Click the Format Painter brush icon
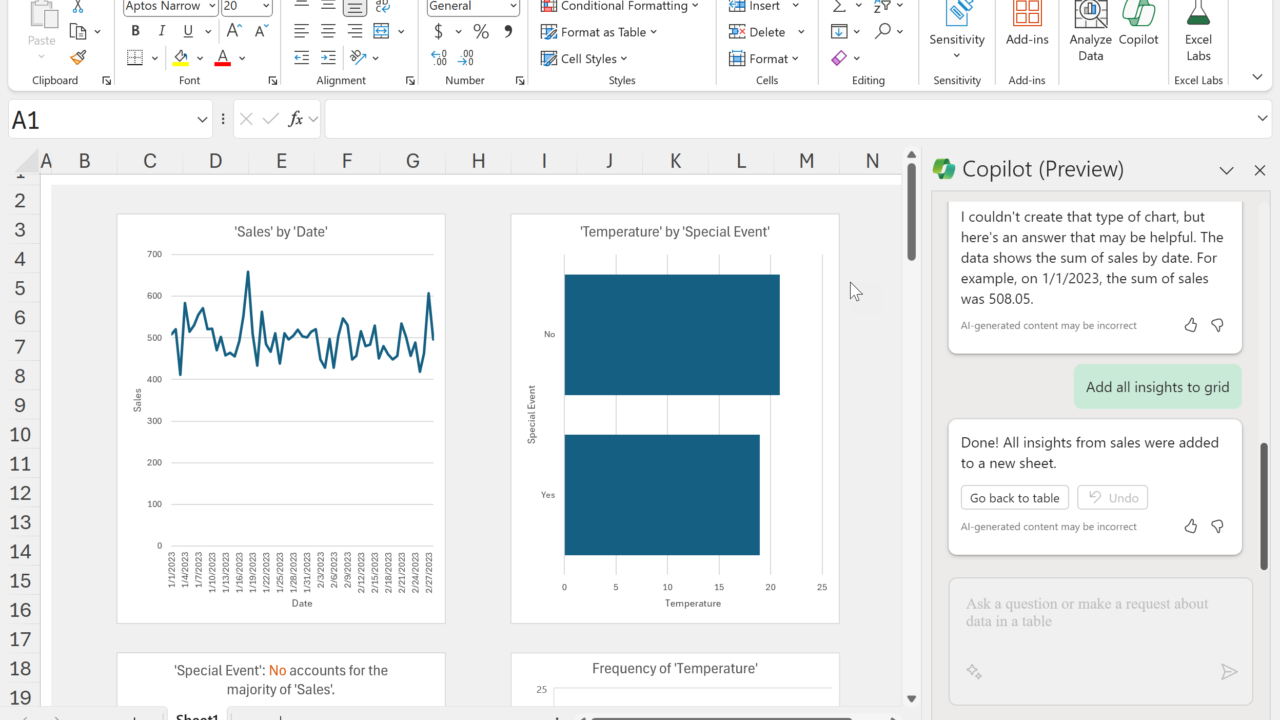This screenshot has height=720, width=1280. point(78,58)
